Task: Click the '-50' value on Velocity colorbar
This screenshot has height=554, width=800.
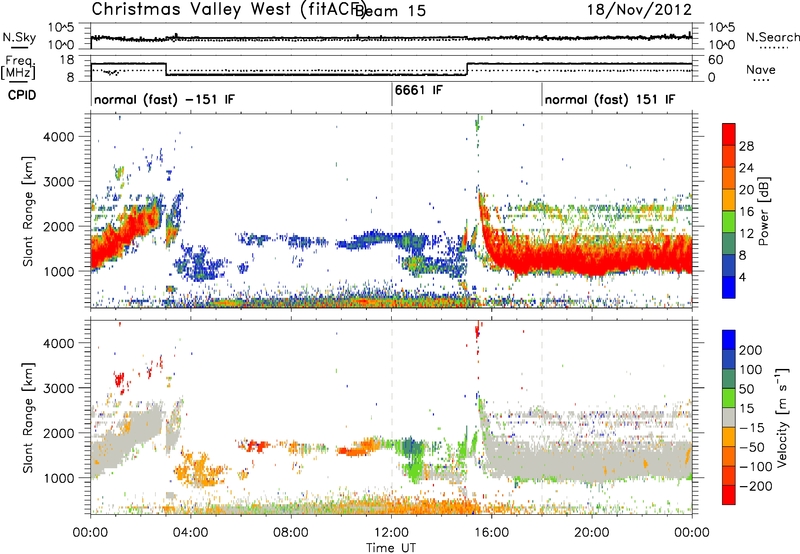Action: coord(752,447)
